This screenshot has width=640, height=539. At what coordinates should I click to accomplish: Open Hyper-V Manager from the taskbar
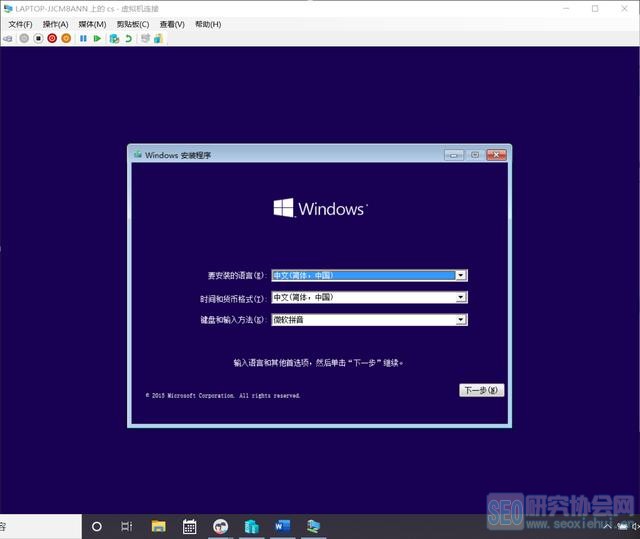pyautogui.click(x=251, y=526)
